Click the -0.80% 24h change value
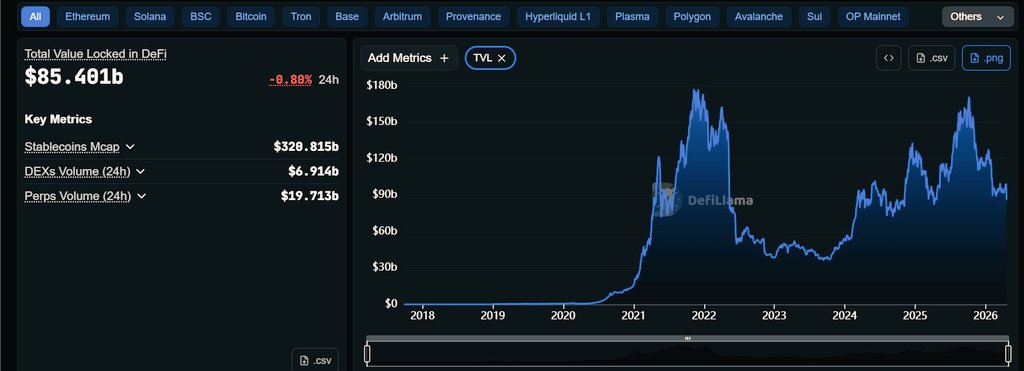This screenshot has height=371, width=1024. tap(291, 80)
